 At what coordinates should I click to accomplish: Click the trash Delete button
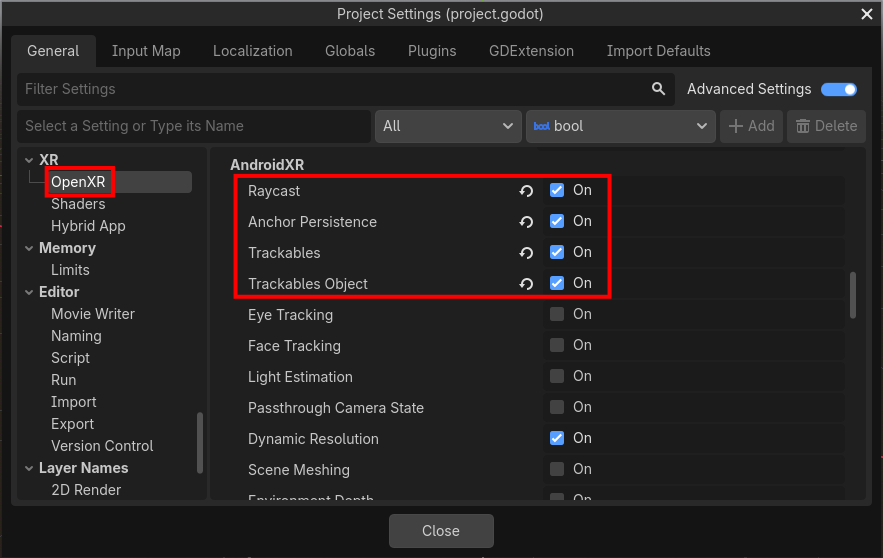[x=826, y=126]
